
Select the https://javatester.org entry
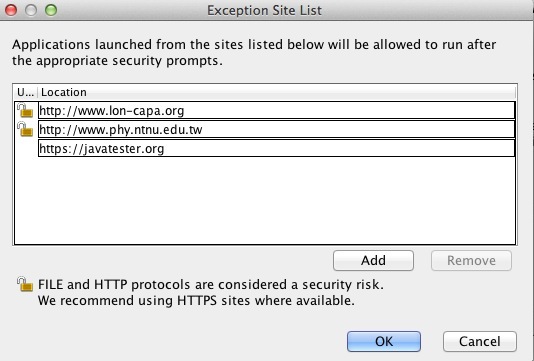pos(276,148)
